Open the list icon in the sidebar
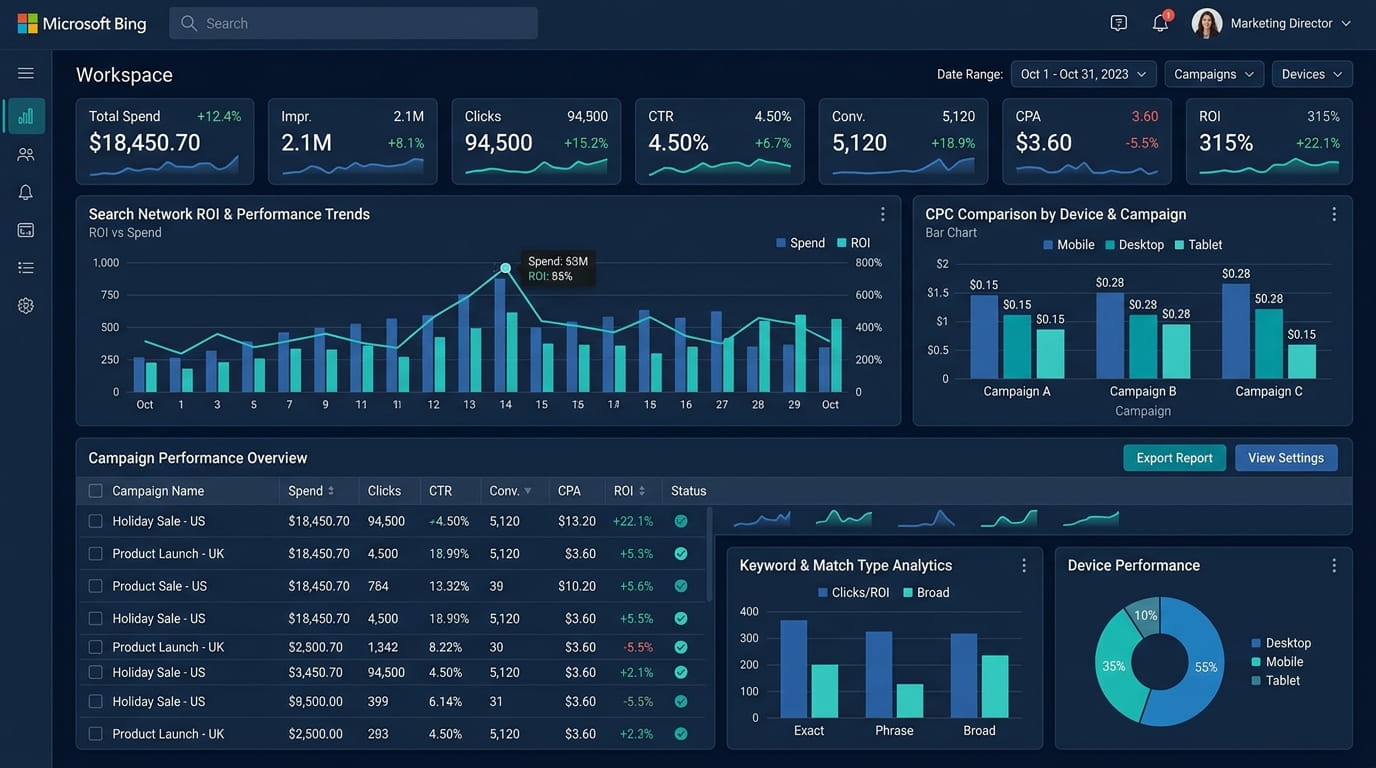The width and height of the screenshot is (1376, 768). pyautogui.click(x=26, y=268)
